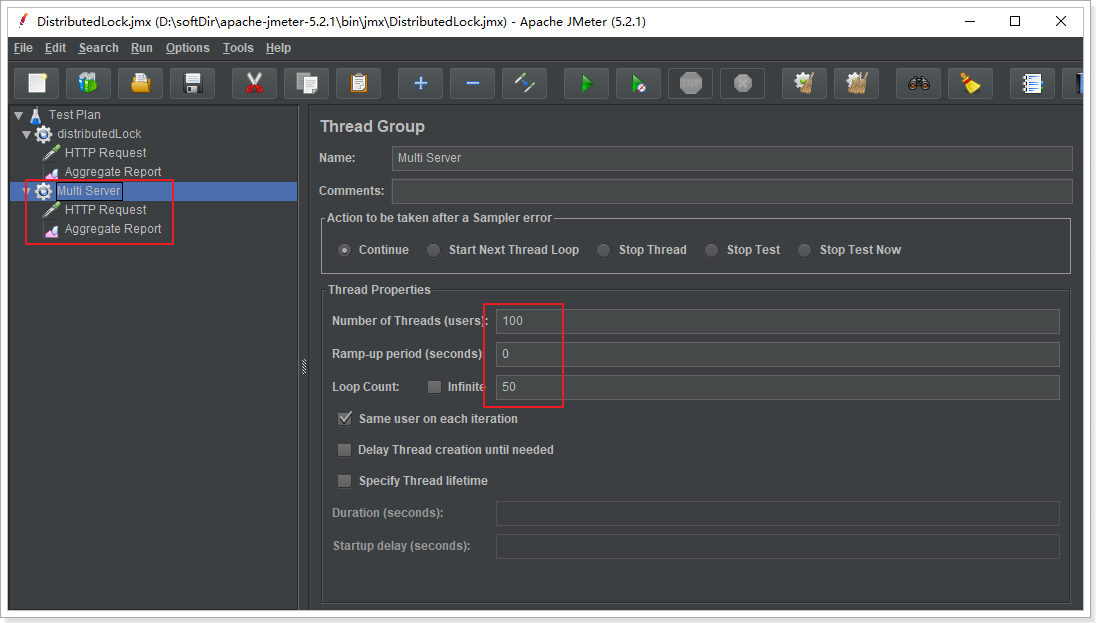Click the Toggle enable/disable icon in toolbar

point(524,83)
